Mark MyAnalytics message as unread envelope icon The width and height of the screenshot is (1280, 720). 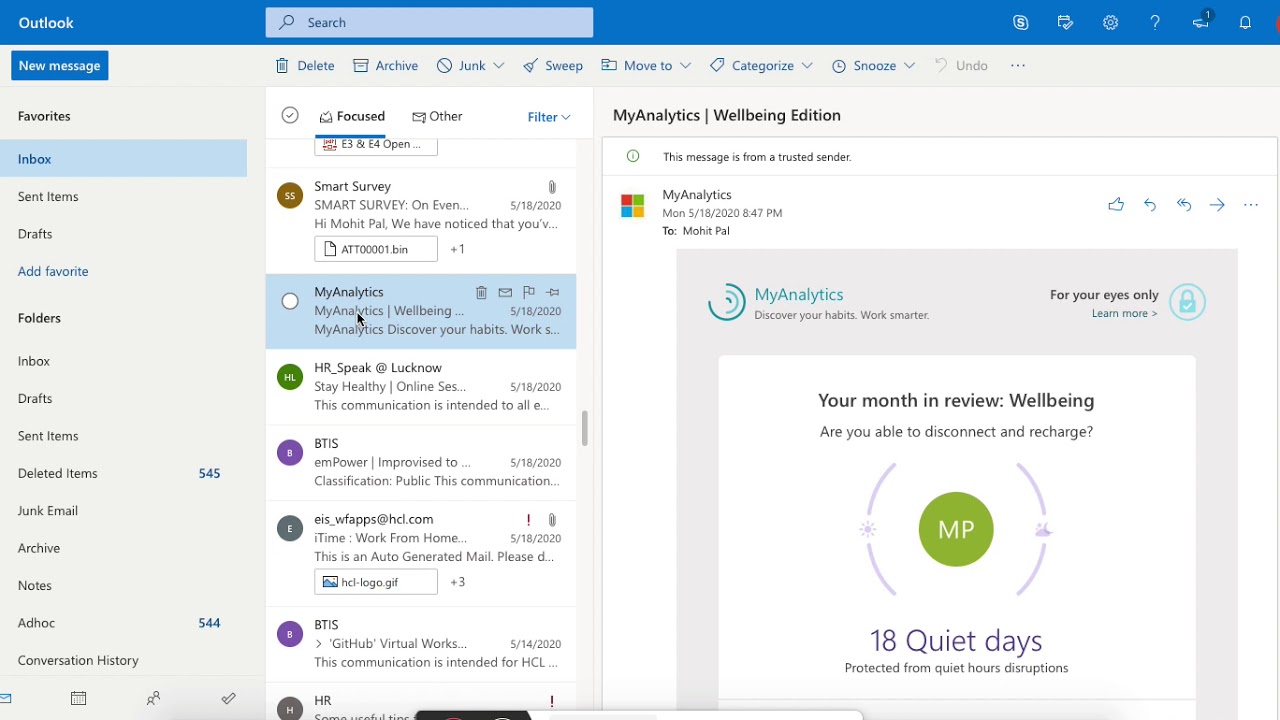point(505,292)
